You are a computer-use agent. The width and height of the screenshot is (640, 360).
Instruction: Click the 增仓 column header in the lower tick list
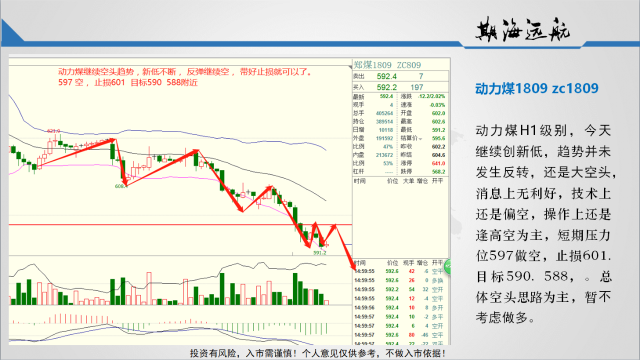423,263
